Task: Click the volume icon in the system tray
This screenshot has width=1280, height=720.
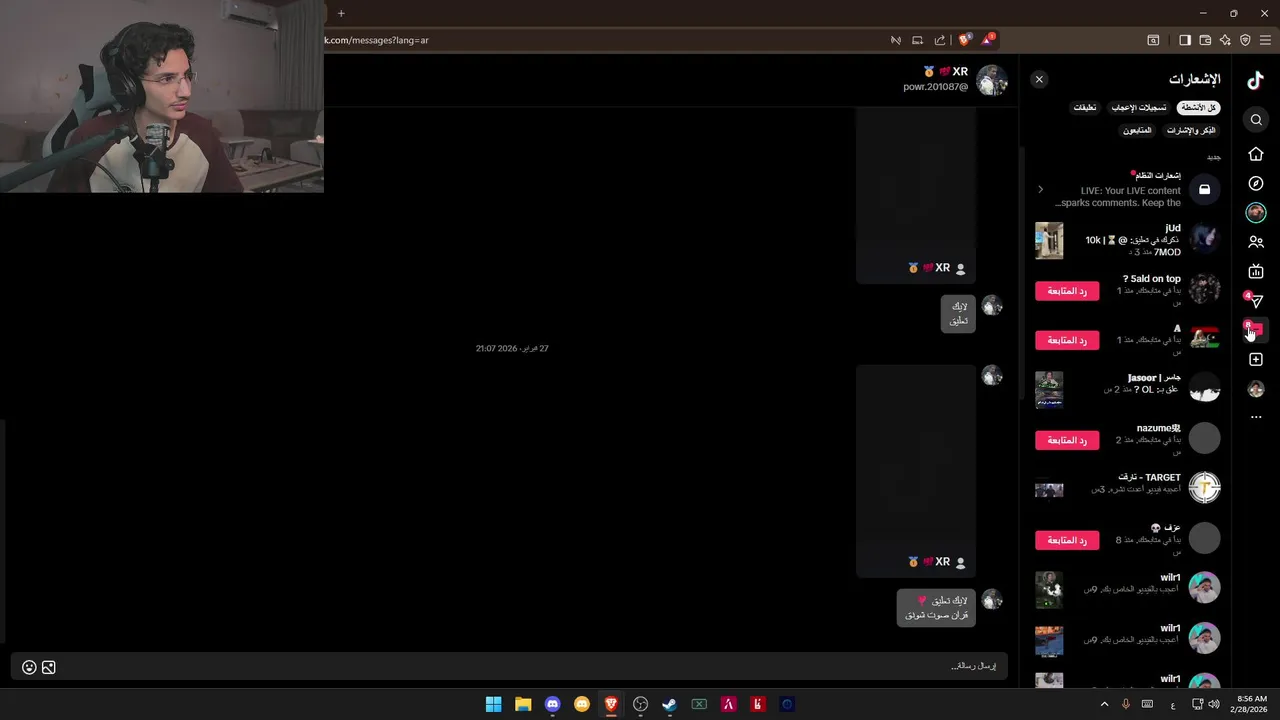Action: click(1214, 704)
